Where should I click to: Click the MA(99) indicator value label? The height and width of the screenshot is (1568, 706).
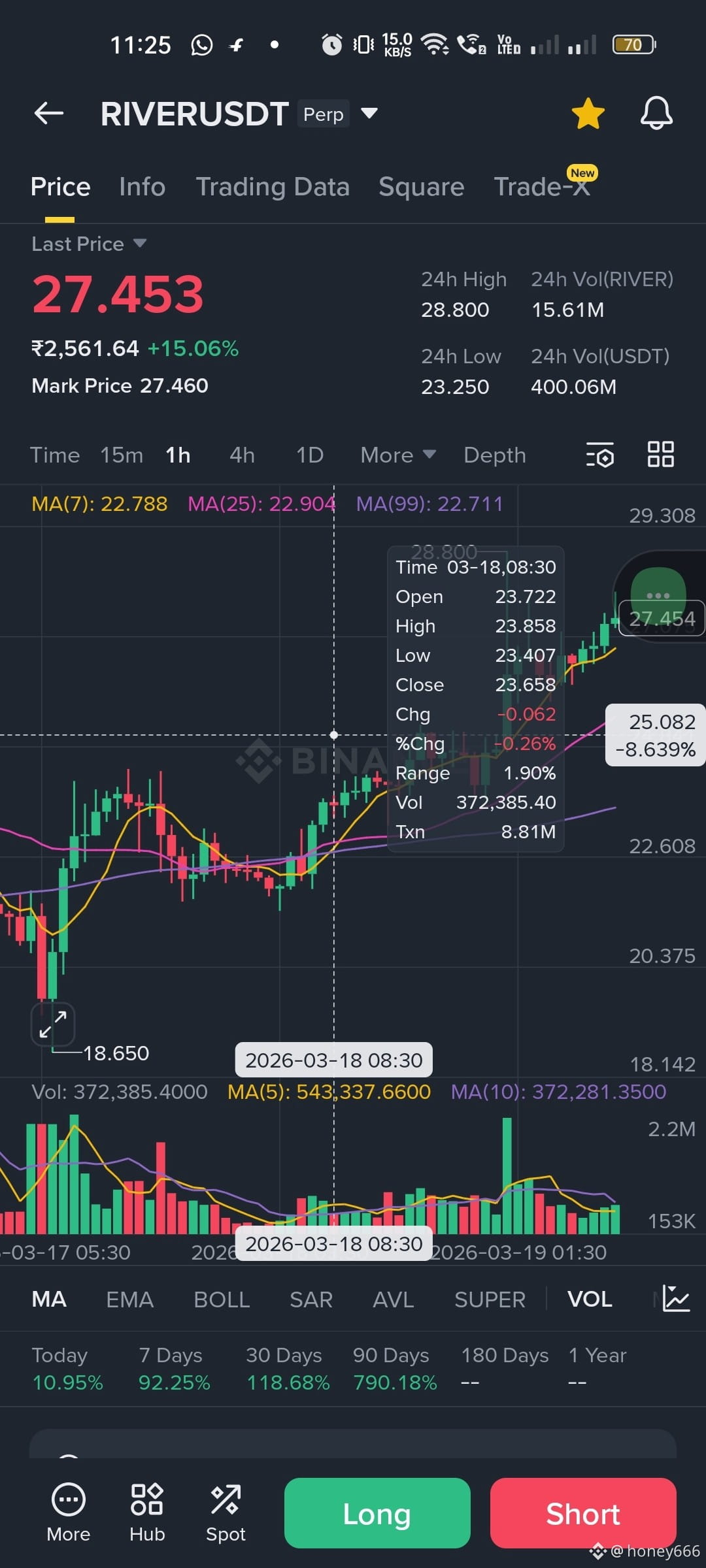pyautogui.click(x=429, y=504)
